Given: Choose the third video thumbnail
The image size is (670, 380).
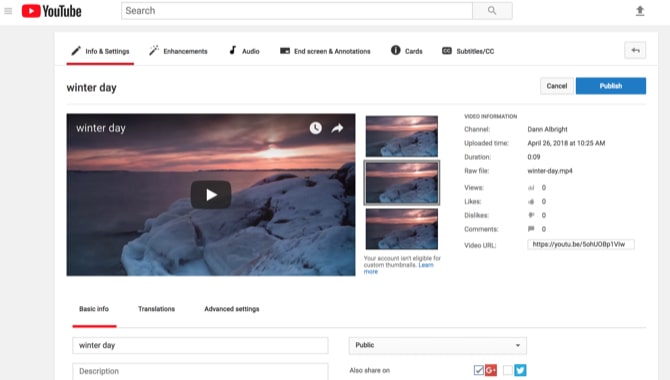Looking at the screenshot, I should [402, 229].
